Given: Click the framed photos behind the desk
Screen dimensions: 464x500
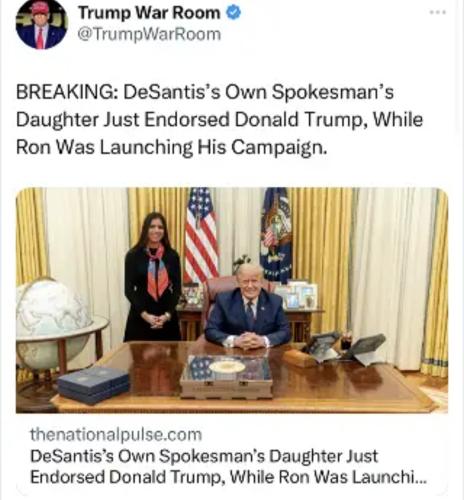Looking at the screenshot, I should (x=297, y=295).
